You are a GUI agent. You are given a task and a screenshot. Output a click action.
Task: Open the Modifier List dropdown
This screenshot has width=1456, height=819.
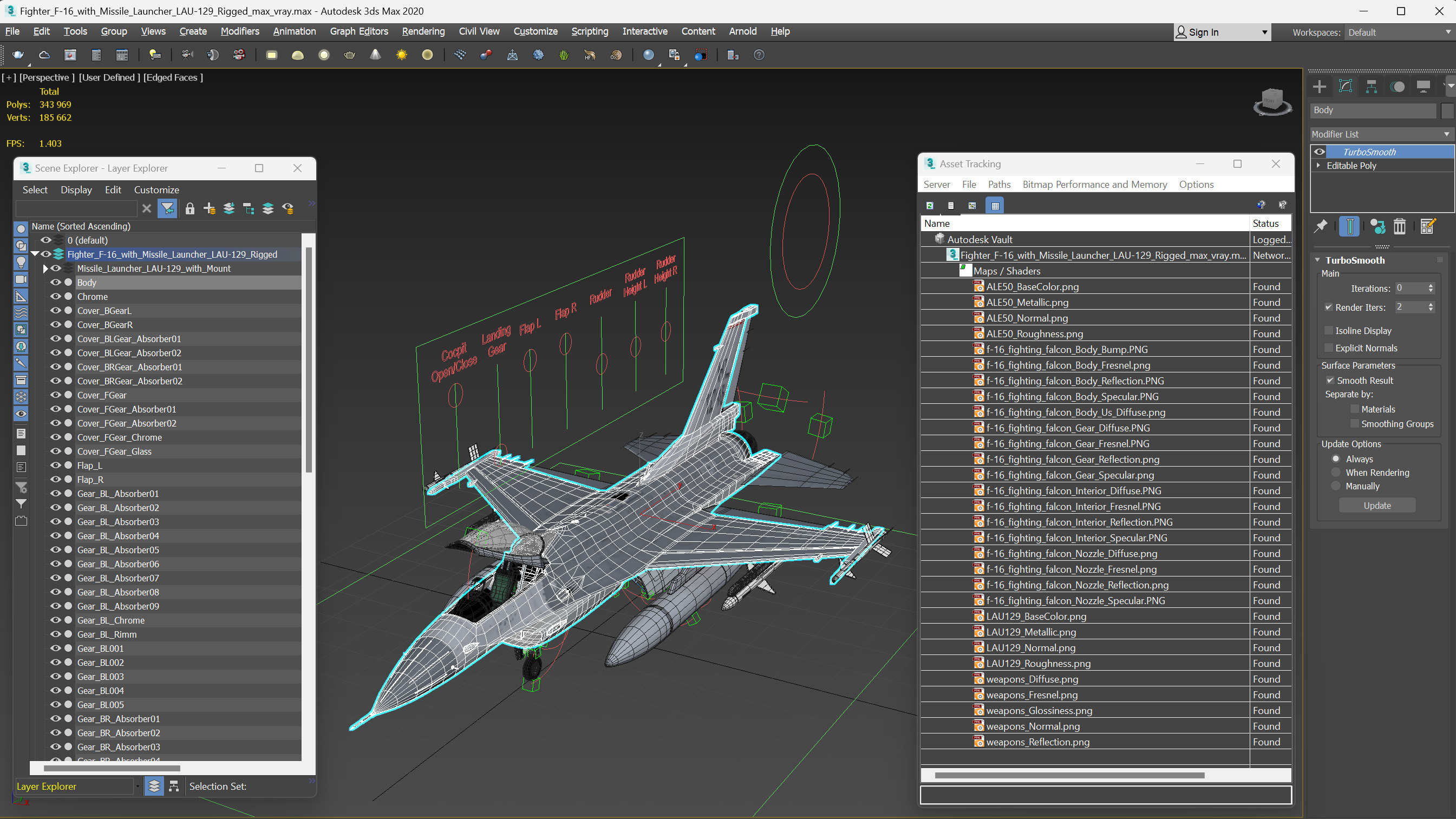1381,134
